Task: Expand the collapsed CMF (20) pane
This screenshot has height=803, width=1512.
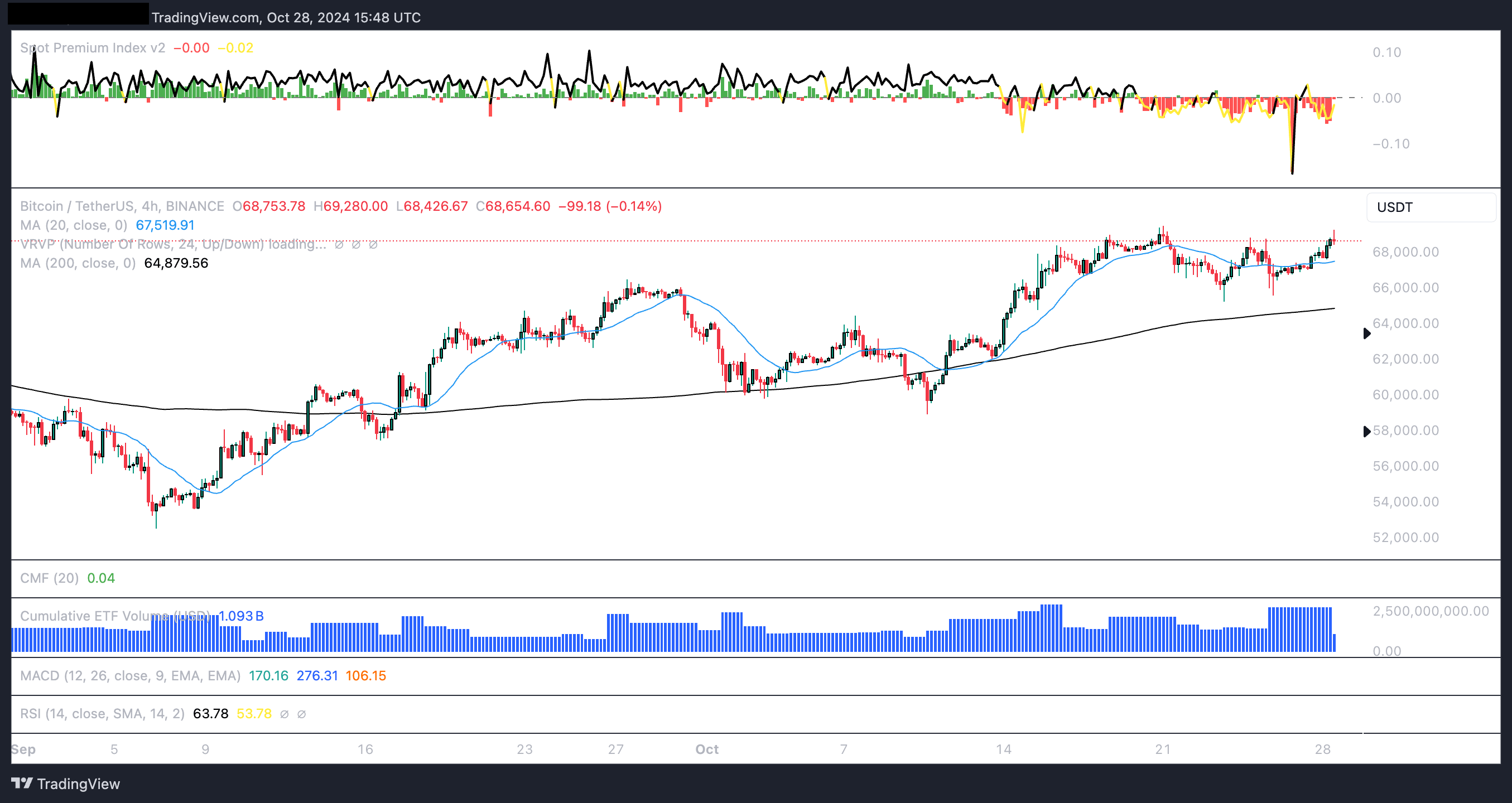Action: [49, 578]
